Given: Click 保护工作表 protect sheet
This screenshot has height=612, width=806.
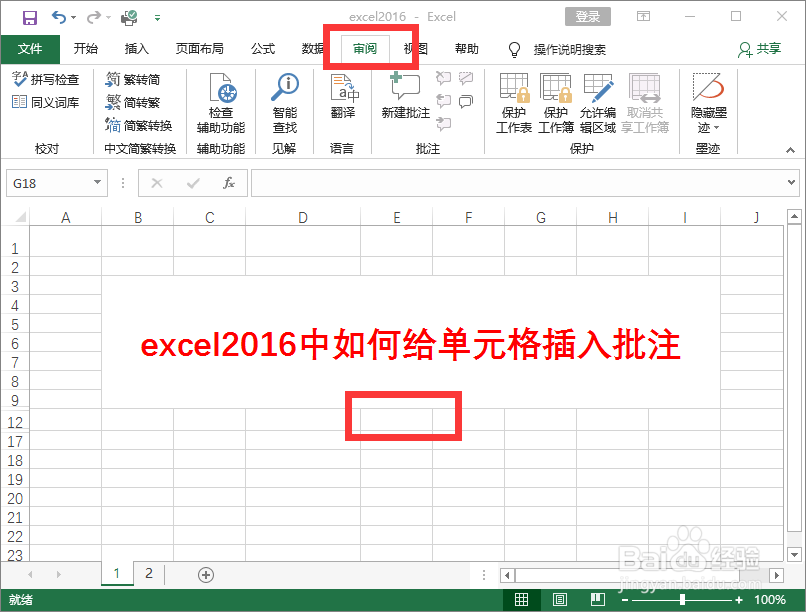Looking at the screenshot, I should [514, 103].
